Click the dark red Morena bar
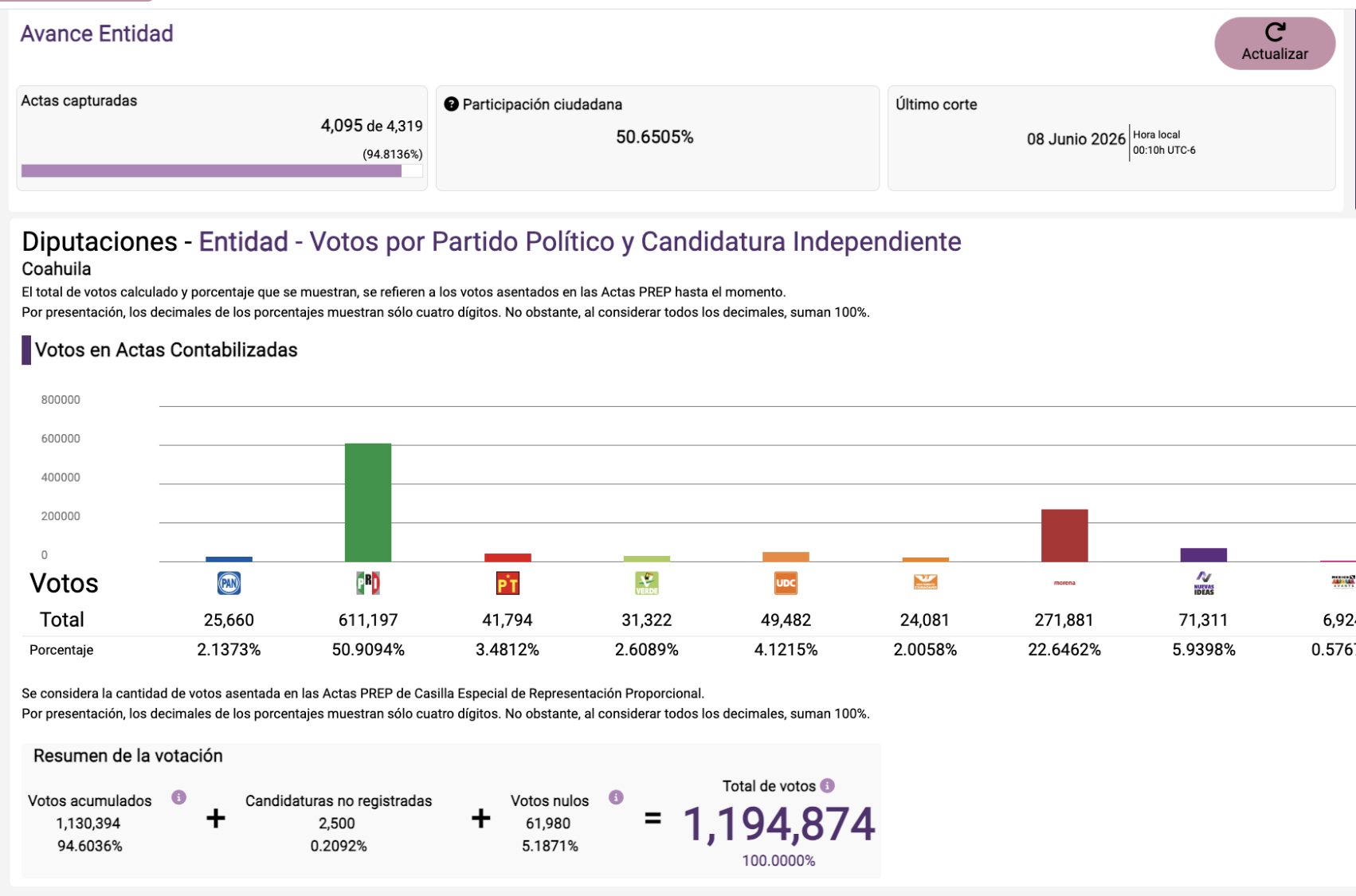 coord(1064,535)
